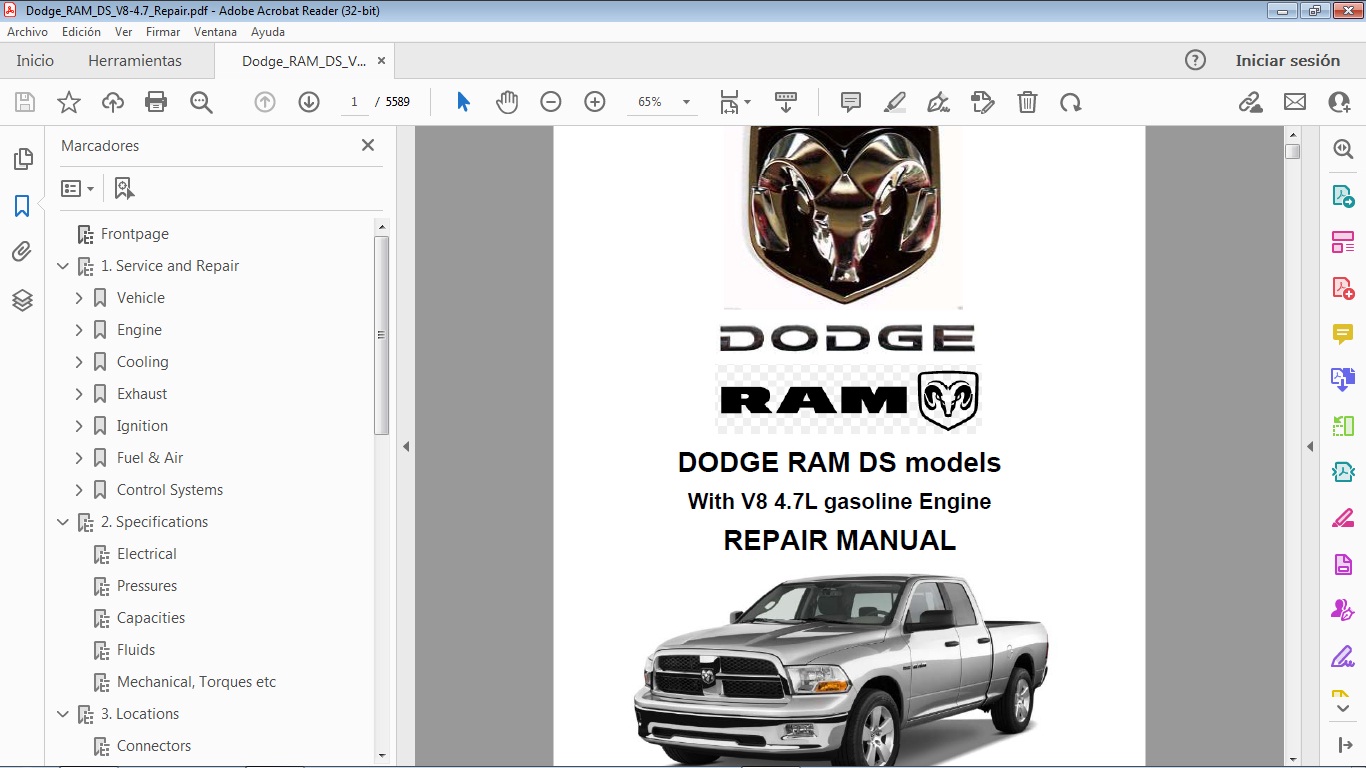Viewport: 1366px width, 768px height.
Task: Switch to the Inicio tab
Action: click(35, 61)
